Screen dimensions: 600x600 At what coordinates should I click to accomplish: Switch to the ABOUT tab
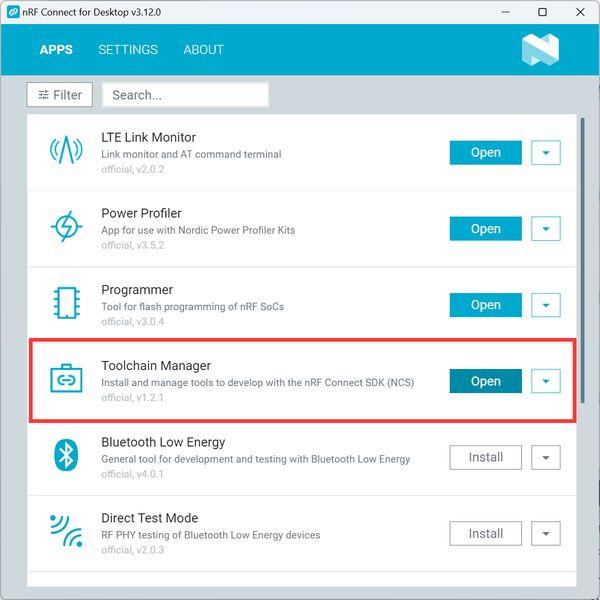[204, 49]
